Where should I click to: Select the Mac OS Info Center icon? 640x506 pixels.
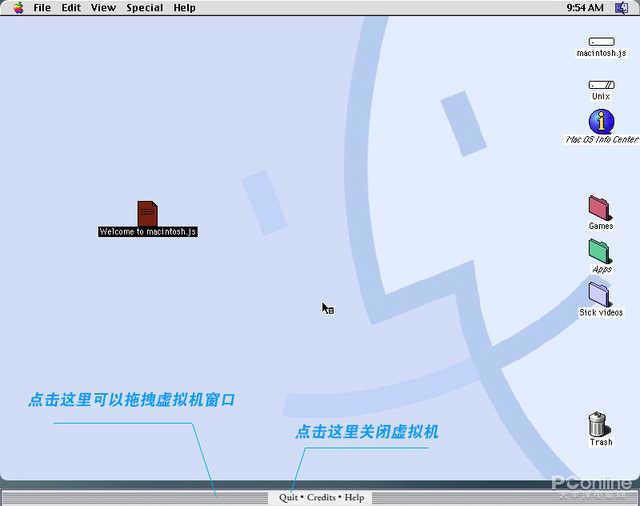tap(601, 121)
